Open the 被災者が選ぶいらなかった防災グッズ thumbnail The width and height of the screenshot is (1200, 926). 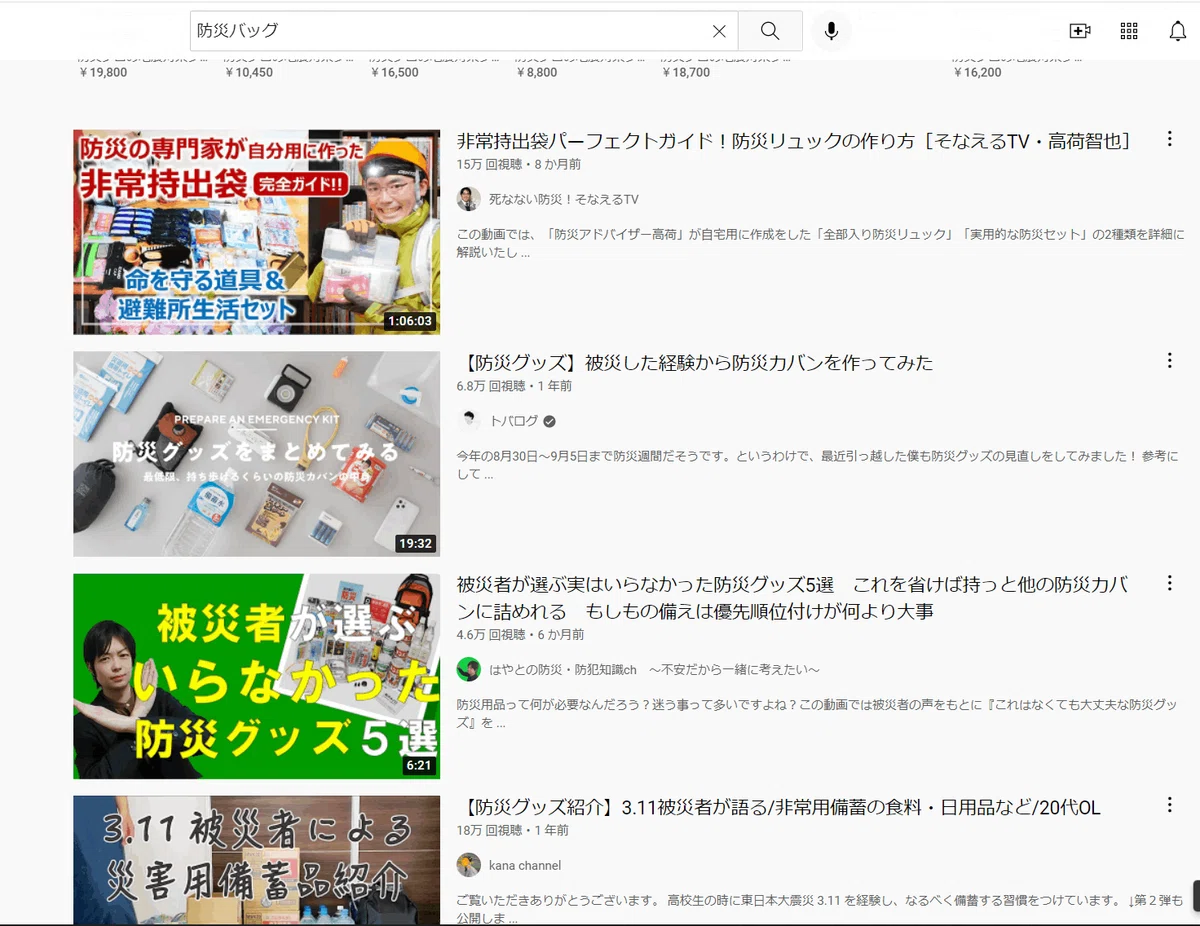click(x=256, y=676)
